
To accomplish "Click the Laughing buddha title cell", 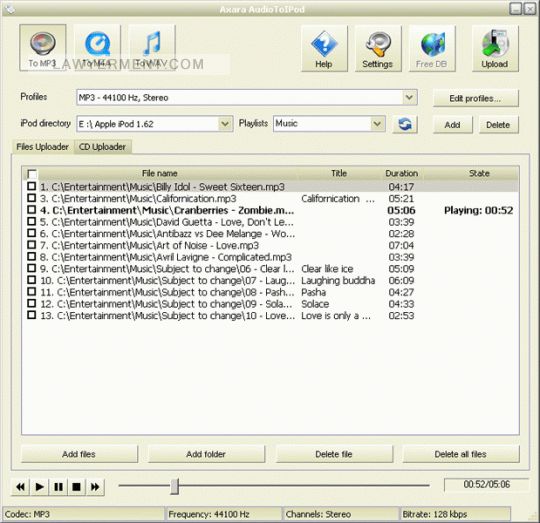I will (338, 281).
